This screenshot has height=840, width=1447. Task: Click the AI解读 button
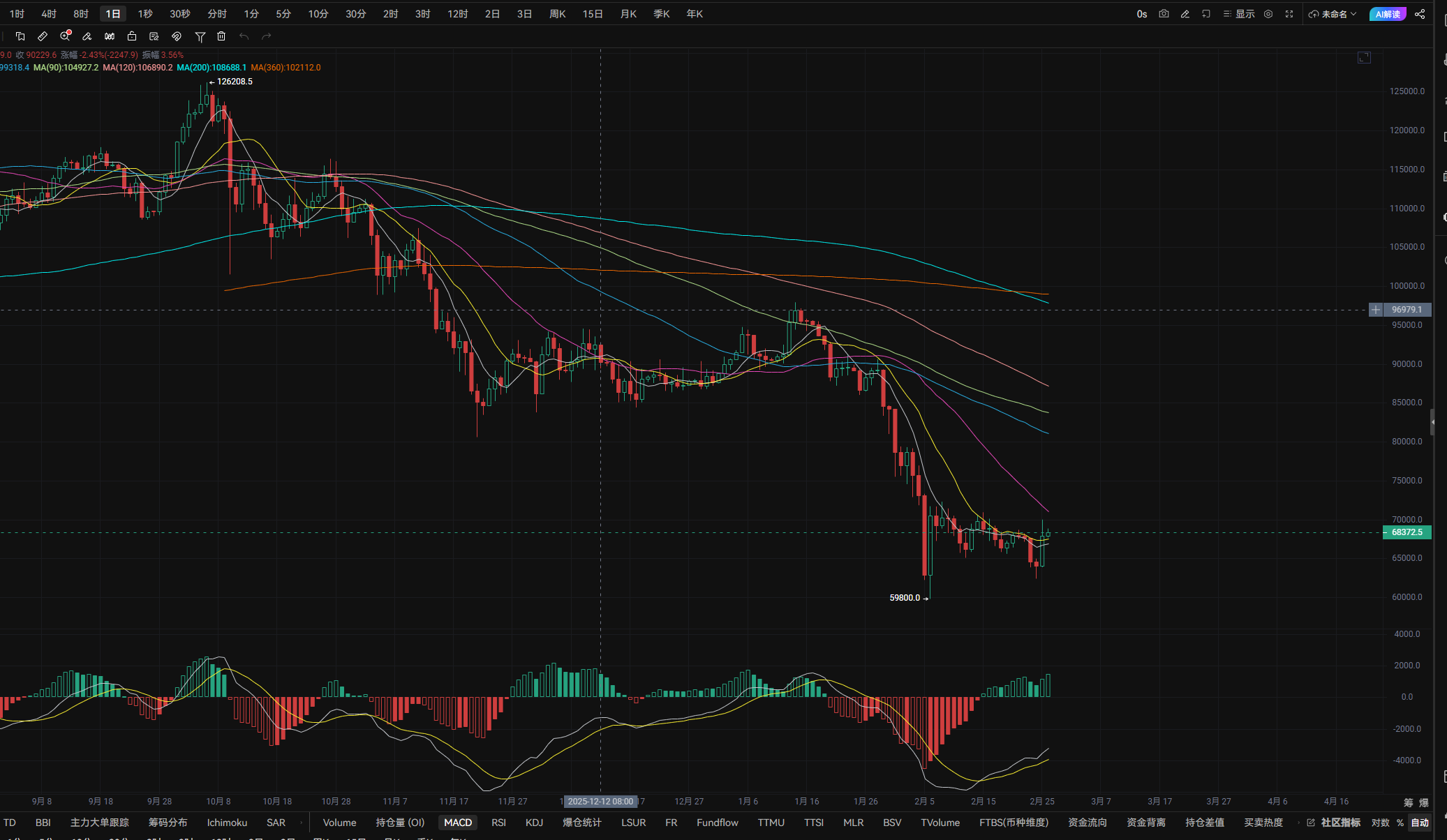(x=1388, y=14)
